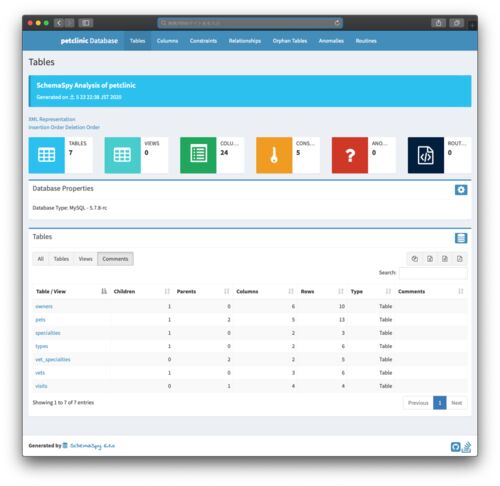This screenshot has height=486, width=500.
Task: Click the teal Views grid icon tile
Action: tap(122, 155)
